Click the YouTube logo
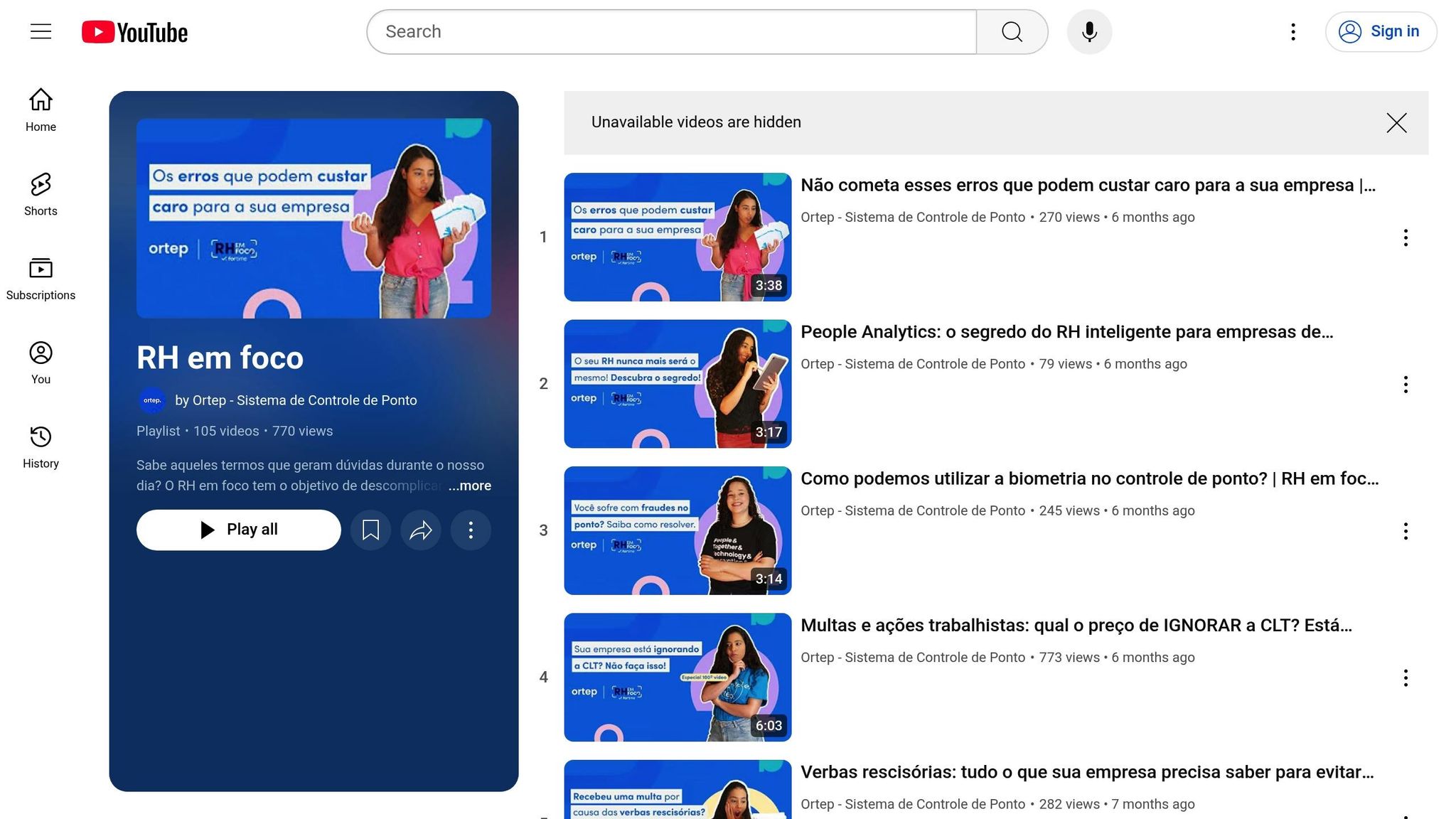The width and height of the screenshot is (1456, 819). tap(135, 32)
